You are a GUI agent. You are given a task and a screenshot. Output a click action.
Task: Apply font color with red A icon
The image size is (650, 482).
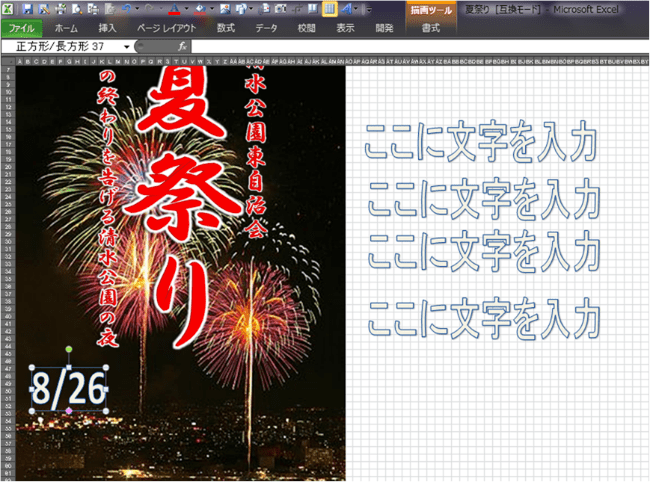click(174, 9)
